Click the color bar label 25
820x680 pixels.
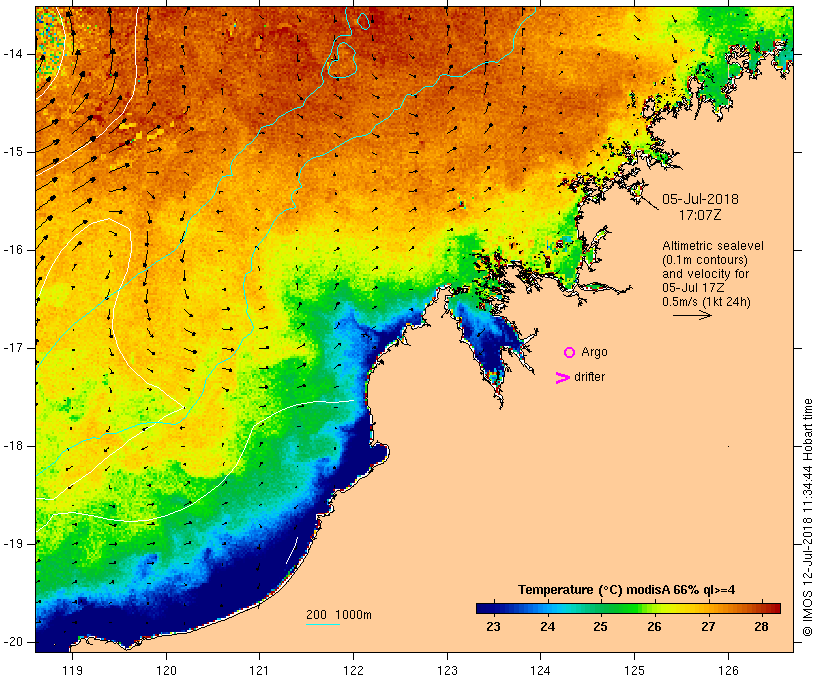(x=600, y=627)
